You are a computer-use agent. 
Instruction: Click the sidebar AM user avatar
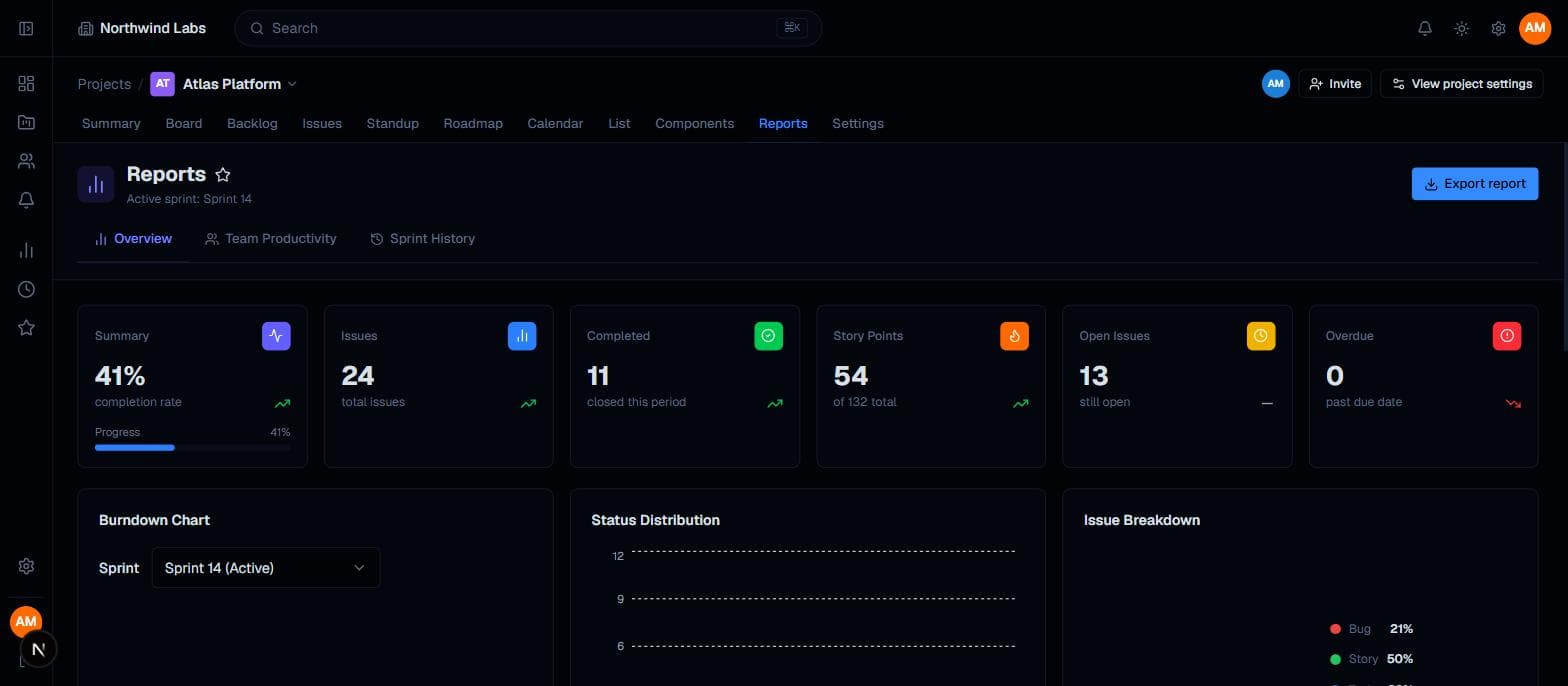pos(26,622)
